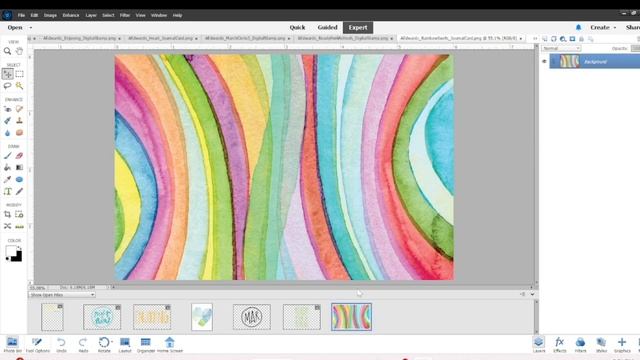The image size is (640, 360).
Task: Toggle the Tool Options panel
Action: [38, 344]
